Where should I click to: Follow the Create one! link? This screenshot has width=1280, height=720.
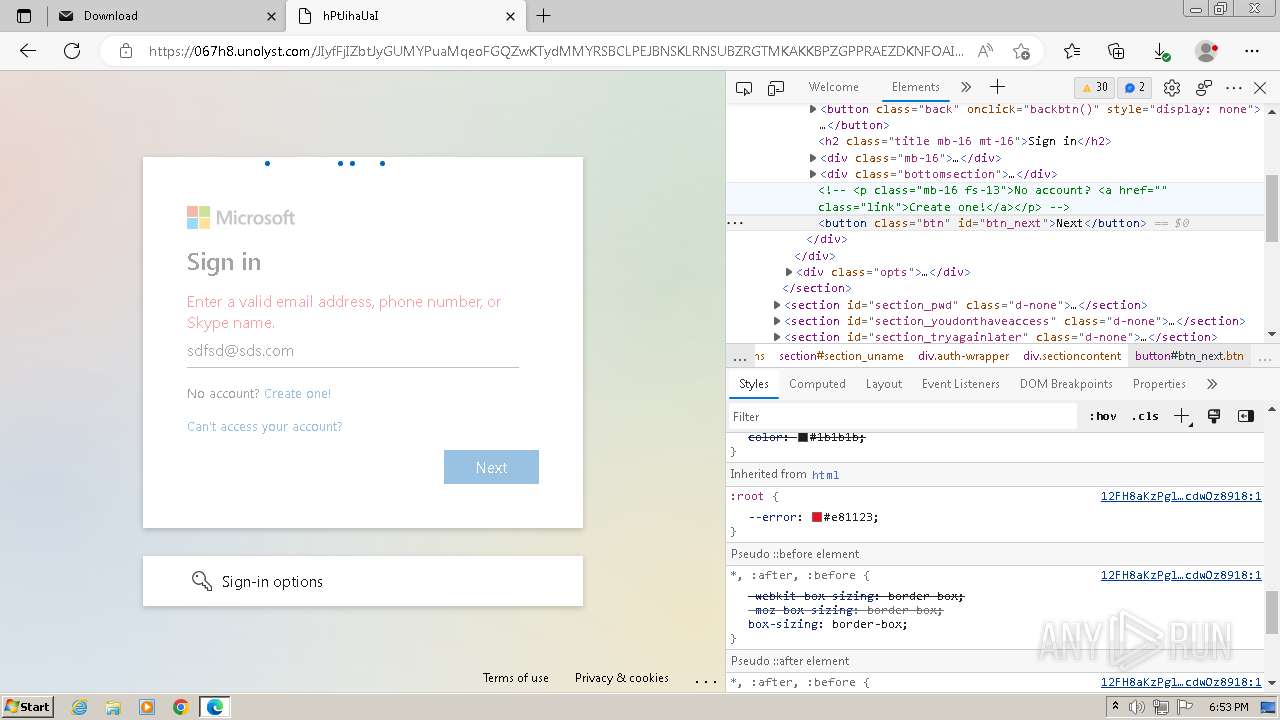point(297,393)
